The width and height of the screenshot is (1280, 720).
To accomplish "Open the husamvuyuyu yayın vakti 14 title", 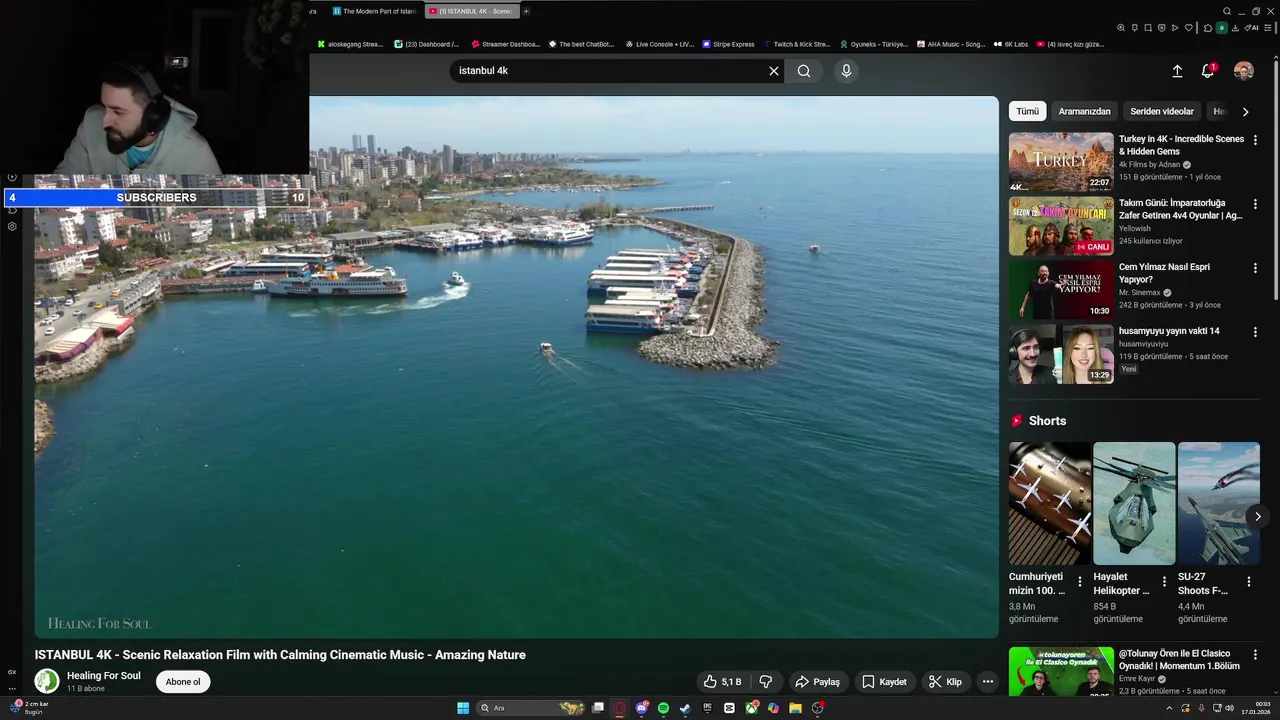I will pyautogui.click(x=1169, y=331).
